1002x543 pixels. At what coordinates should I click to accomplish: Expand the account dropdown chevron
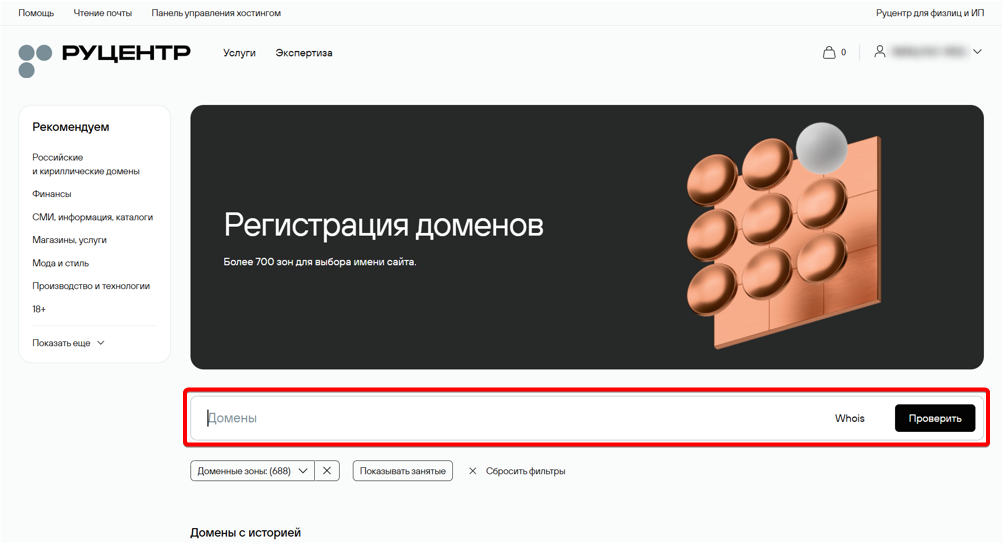(977, 52)
